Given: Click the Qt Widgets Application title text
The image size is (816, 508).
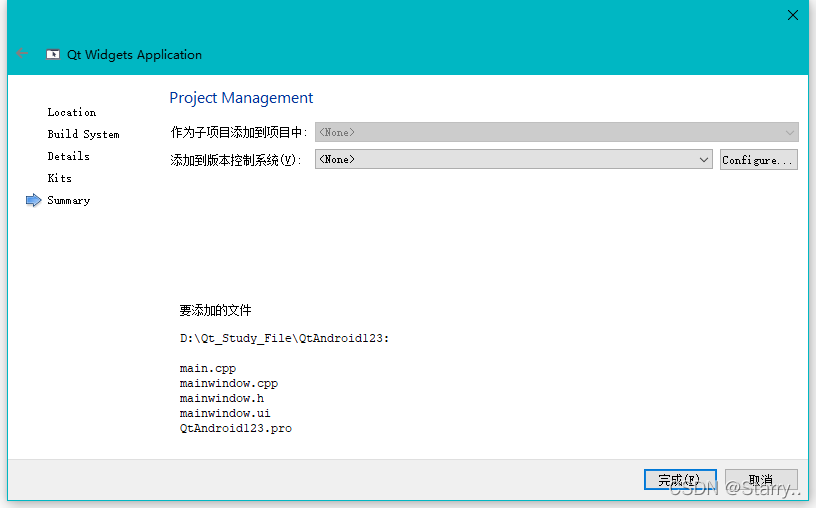Looking at the screenshot, I should point(134,55).
